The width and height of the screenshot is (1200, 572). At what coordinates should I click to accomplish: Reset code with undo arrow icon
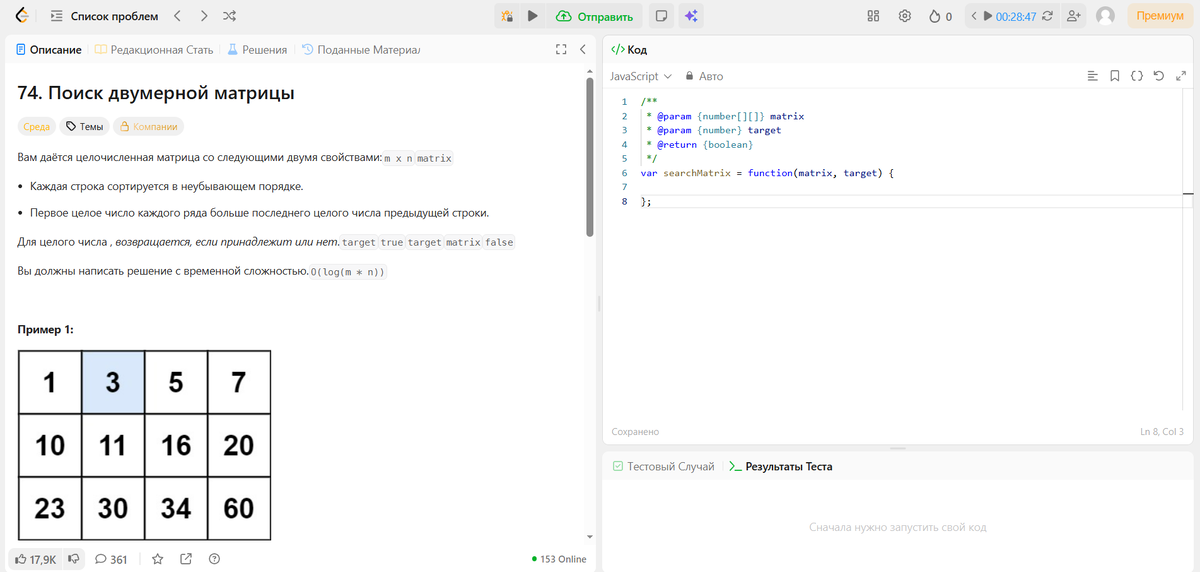pyautogui.click(x=1158, y=76)
